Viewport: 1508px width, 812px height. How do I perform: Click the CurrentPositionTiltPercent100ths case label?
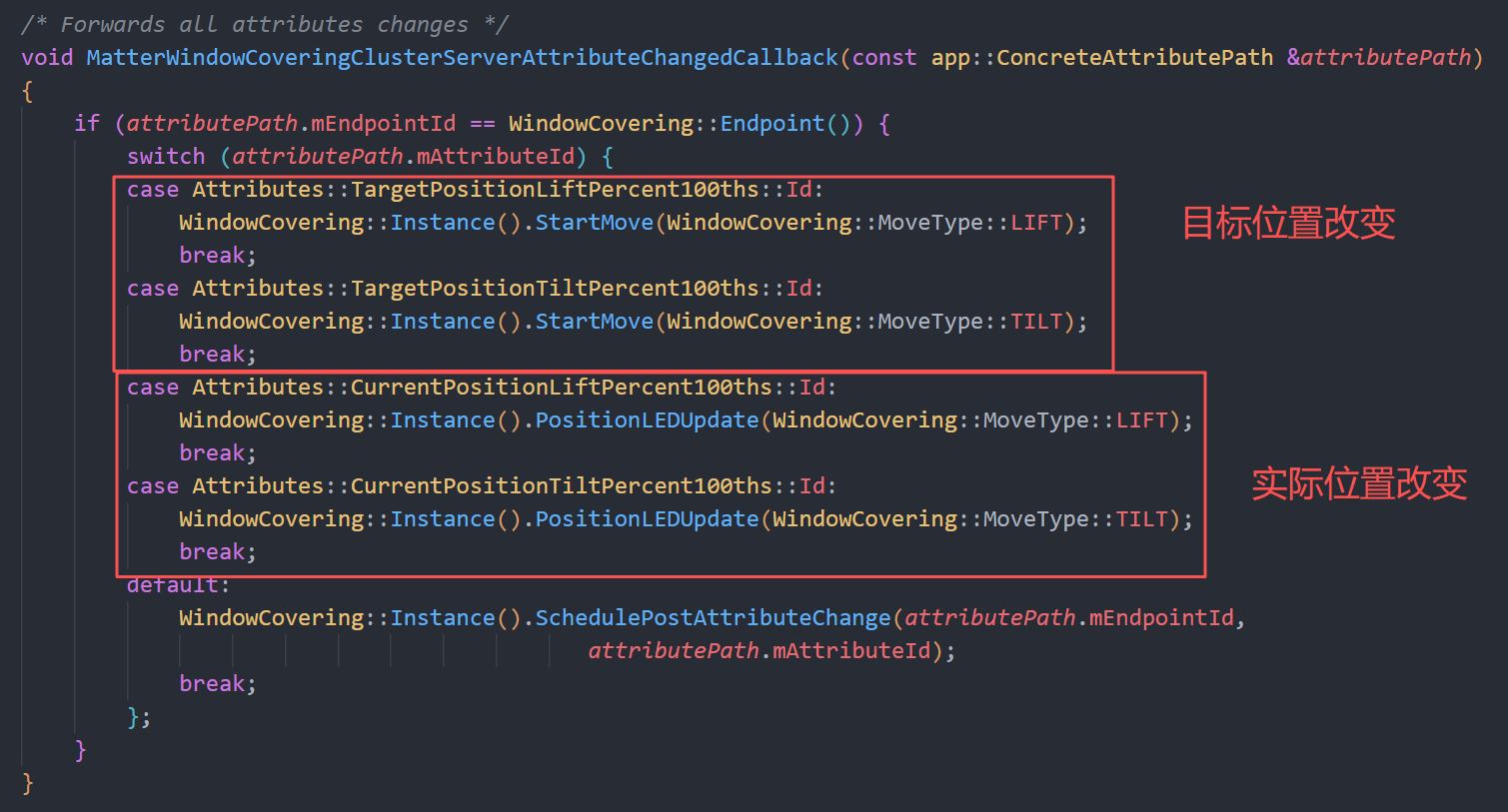point(561,486)
